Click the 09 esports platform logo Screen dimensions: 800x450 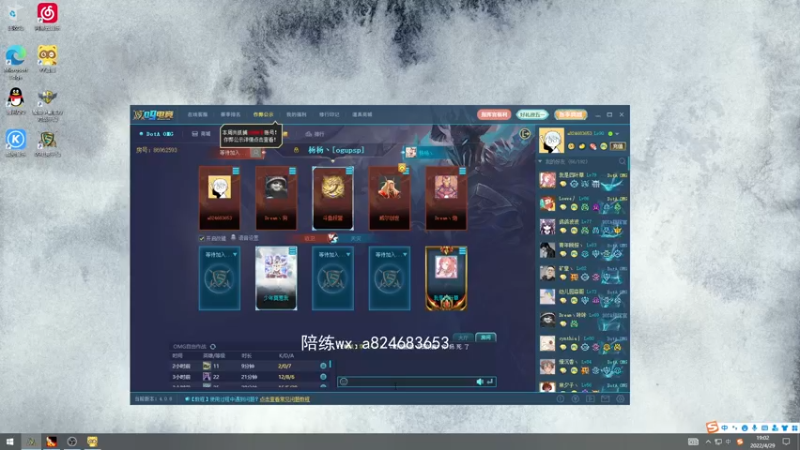(x=153, y=115)
